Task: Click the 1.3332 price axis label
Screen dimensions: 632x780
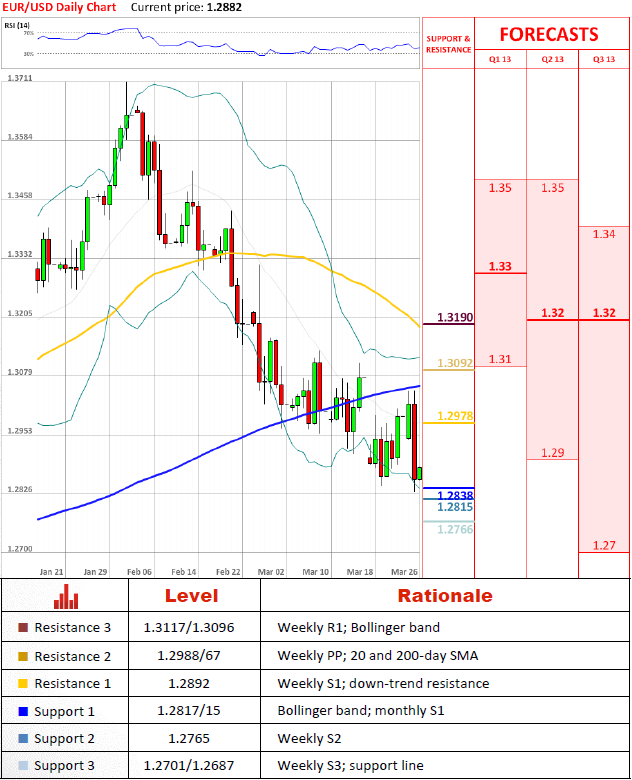Action: point(20,254)
